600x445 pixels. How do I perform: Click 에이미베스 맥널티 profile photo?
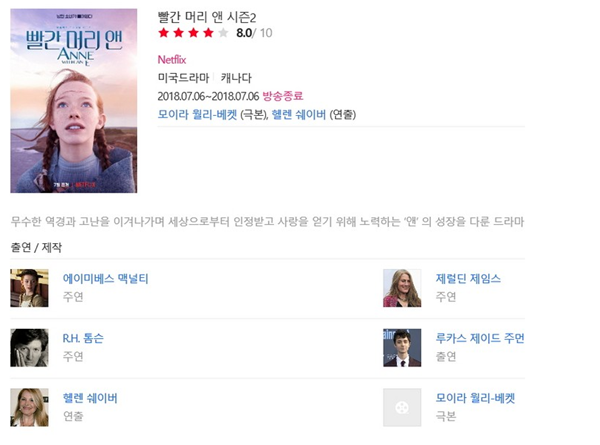29,288
